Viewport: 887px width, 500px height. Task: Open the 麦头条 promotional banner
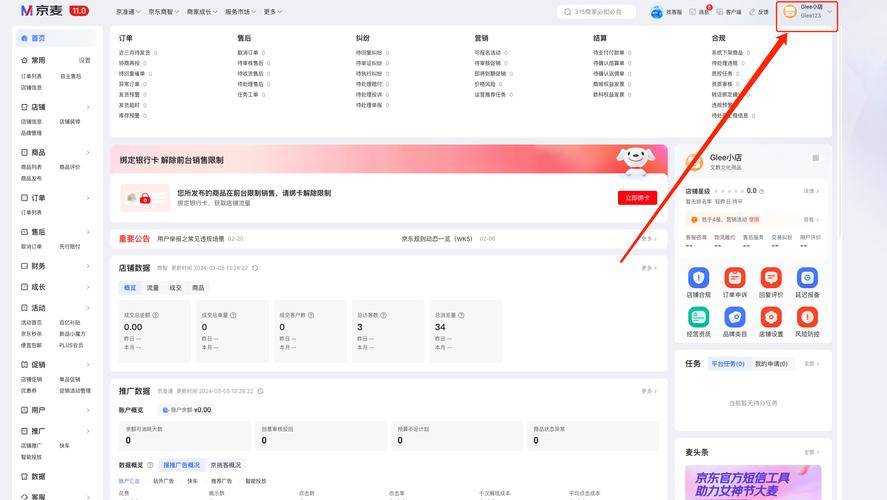click(x=753, y=482)
